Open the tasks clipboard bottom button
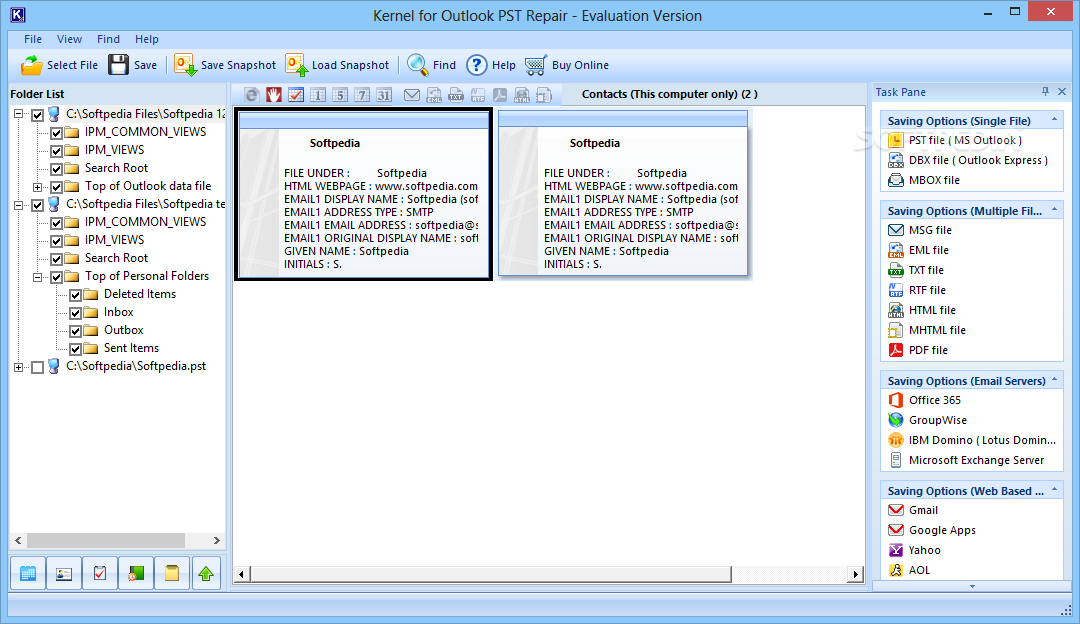 pyautogui.click(x=100, y=573)
